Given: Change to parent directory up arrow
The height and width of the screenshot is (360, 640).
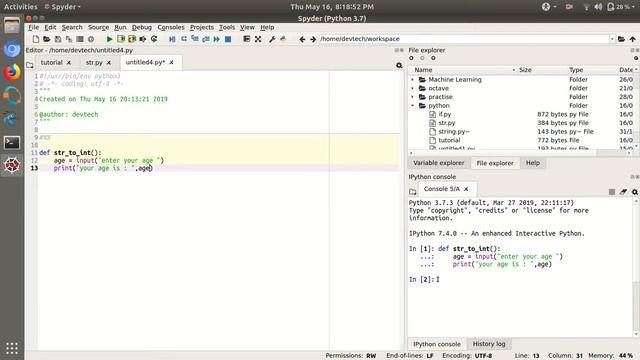Looking at the screenshot, I should [x=633, y=39].
